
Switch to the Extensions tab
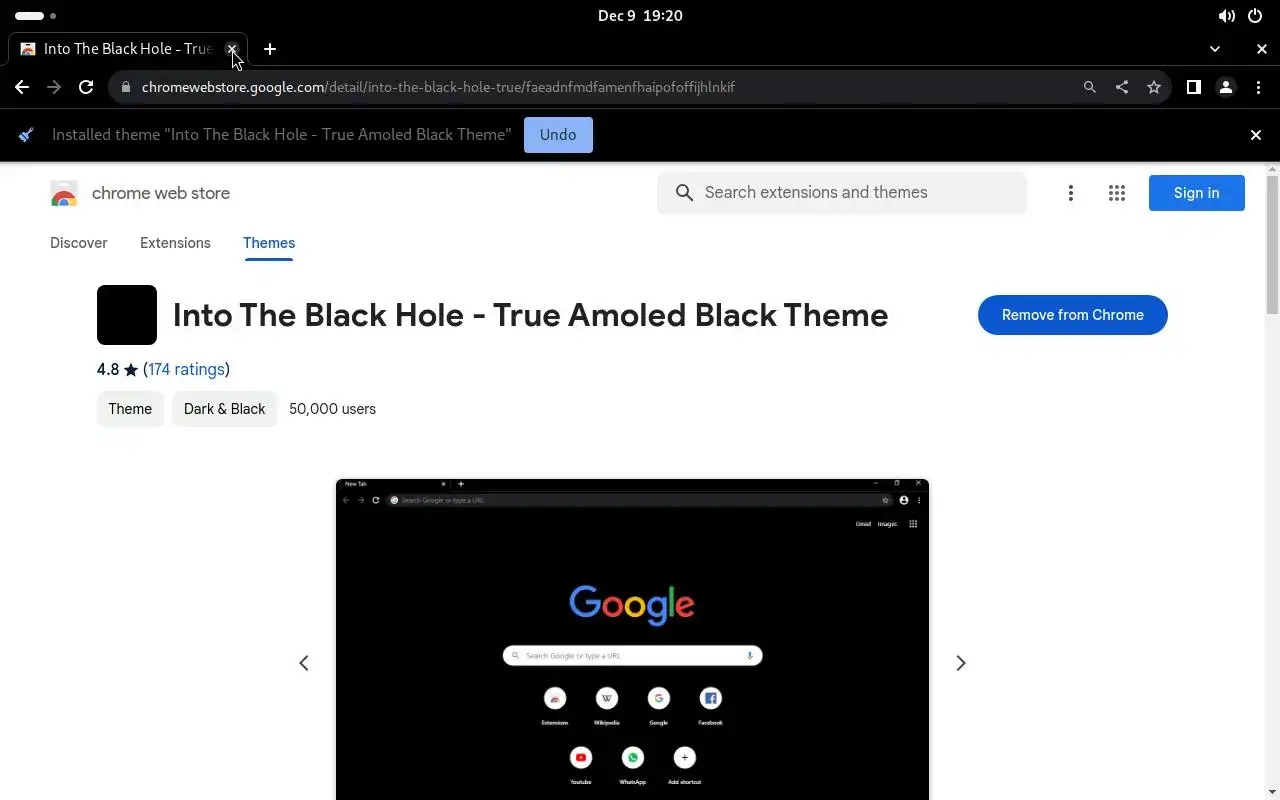click(x=175, y=243)
